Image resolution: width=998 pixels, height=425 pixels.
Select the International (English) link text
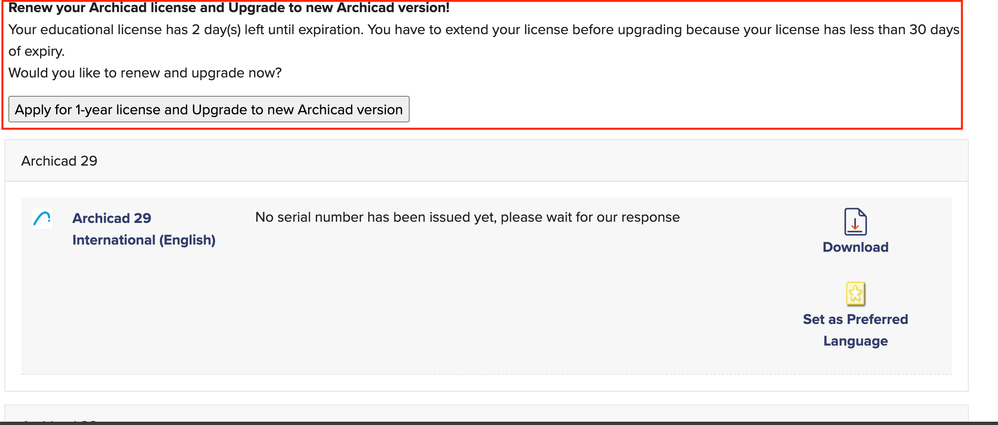[144, 240]
